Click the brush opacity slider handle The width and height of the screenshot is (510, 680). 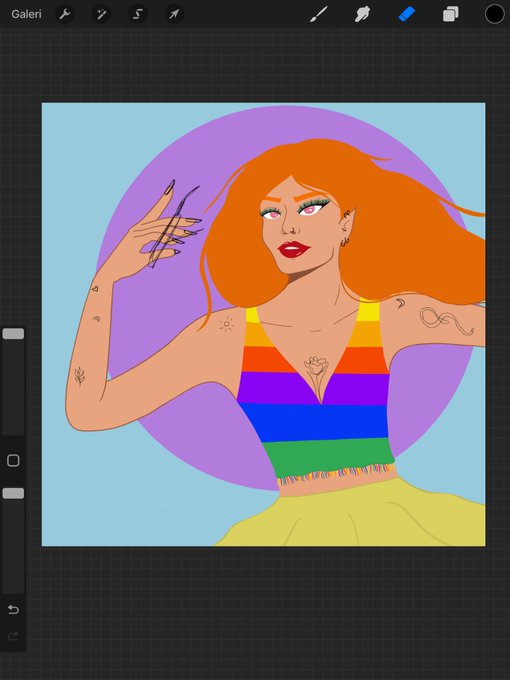point(13,493)
